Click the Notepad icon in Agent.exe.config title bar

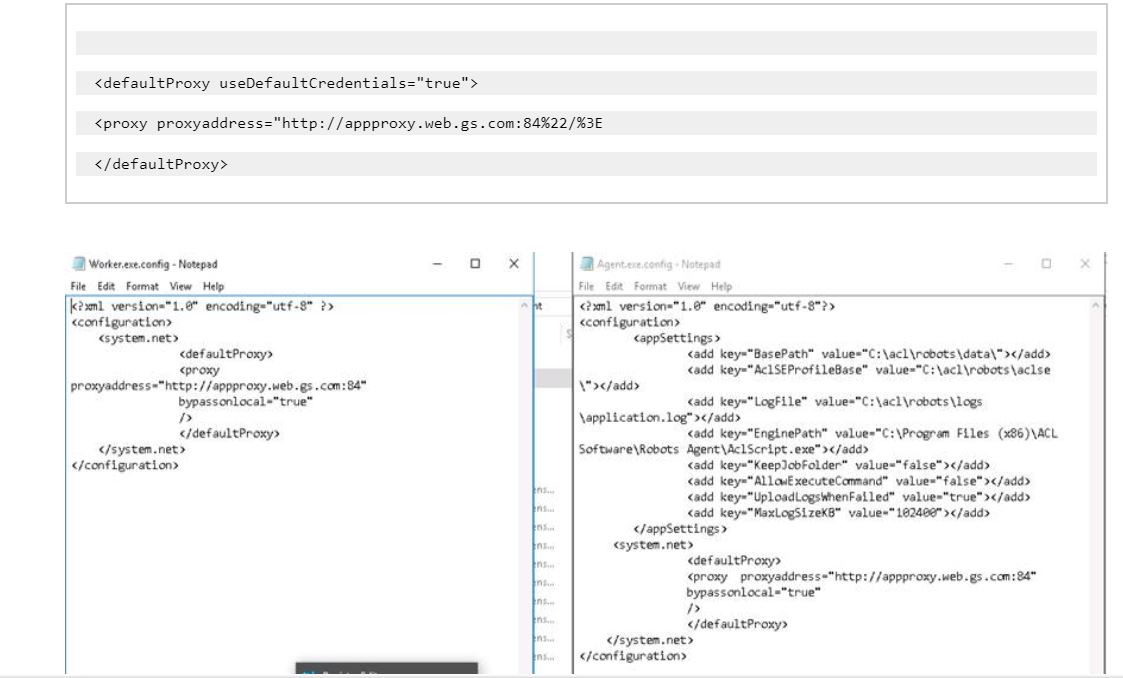click(586, 264)
